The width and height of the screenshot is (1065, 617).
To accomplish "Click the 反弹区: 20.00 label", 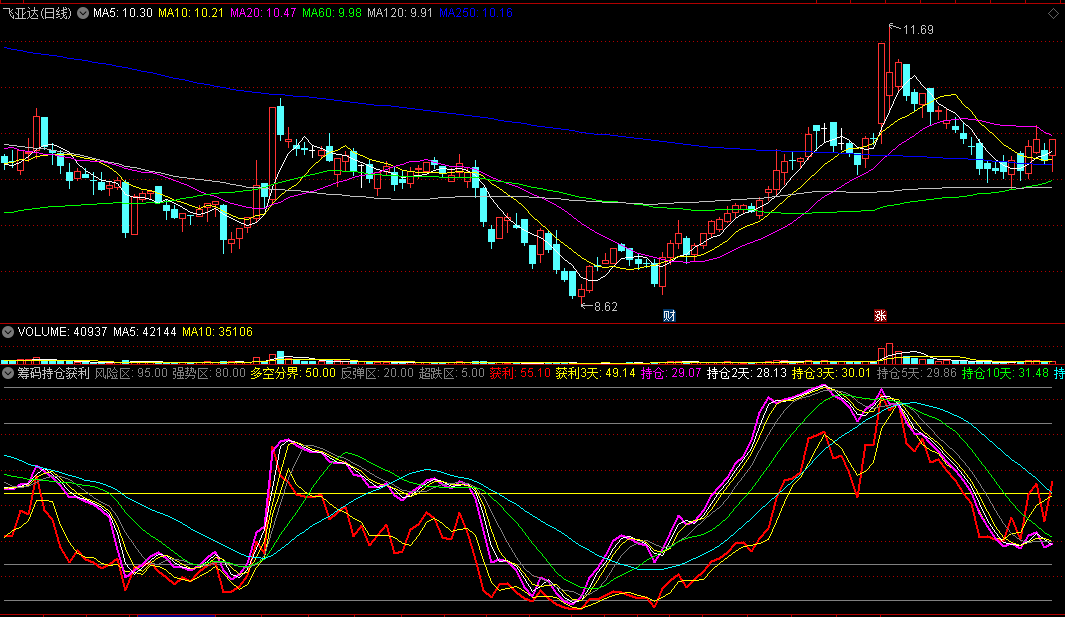I will [x=377, y=373].
